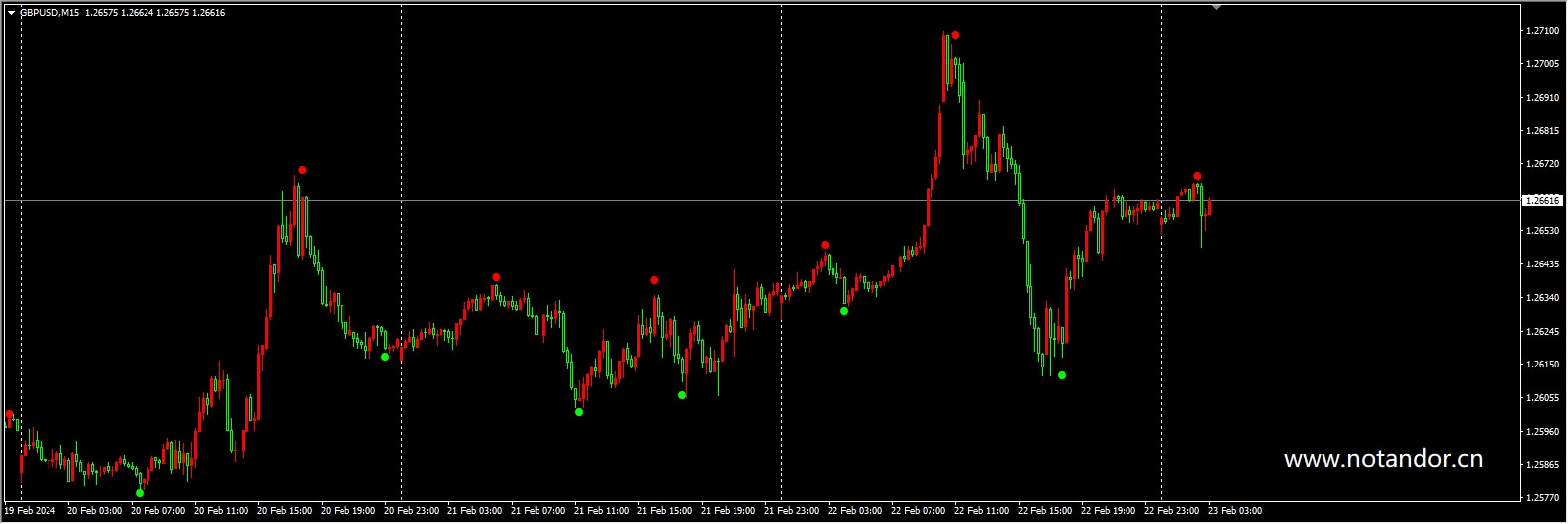This screenshot has height=524, width=1568.
Task: Select the red dot above the 1.27100 peak
Action: point(955,35)
